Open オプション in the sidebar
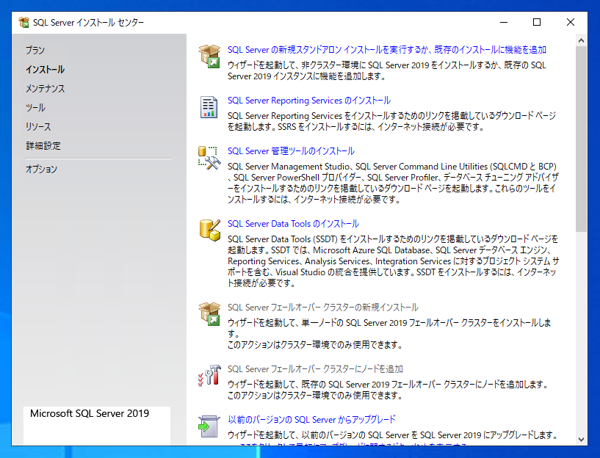Image resolution: width=600 pixels, height=458 pixels. click(x=41, y=169)
